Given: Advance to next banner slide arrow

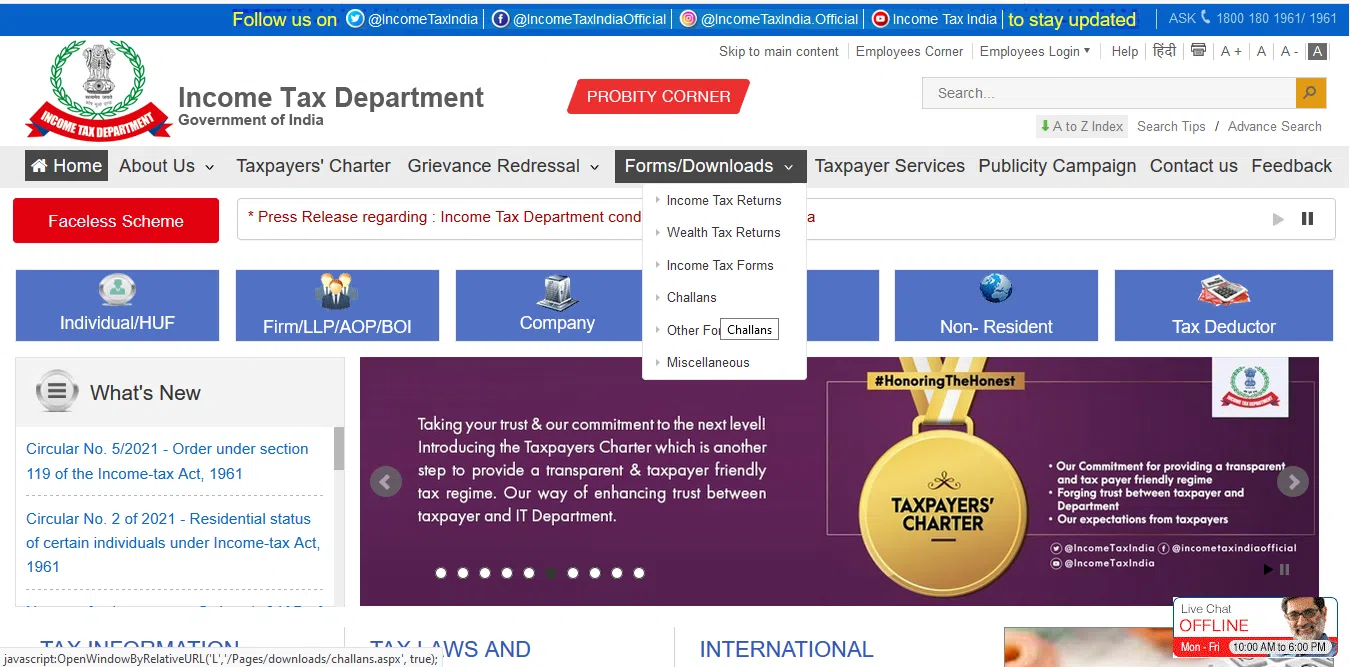Looking at the screenshot, I should 1293,481.
